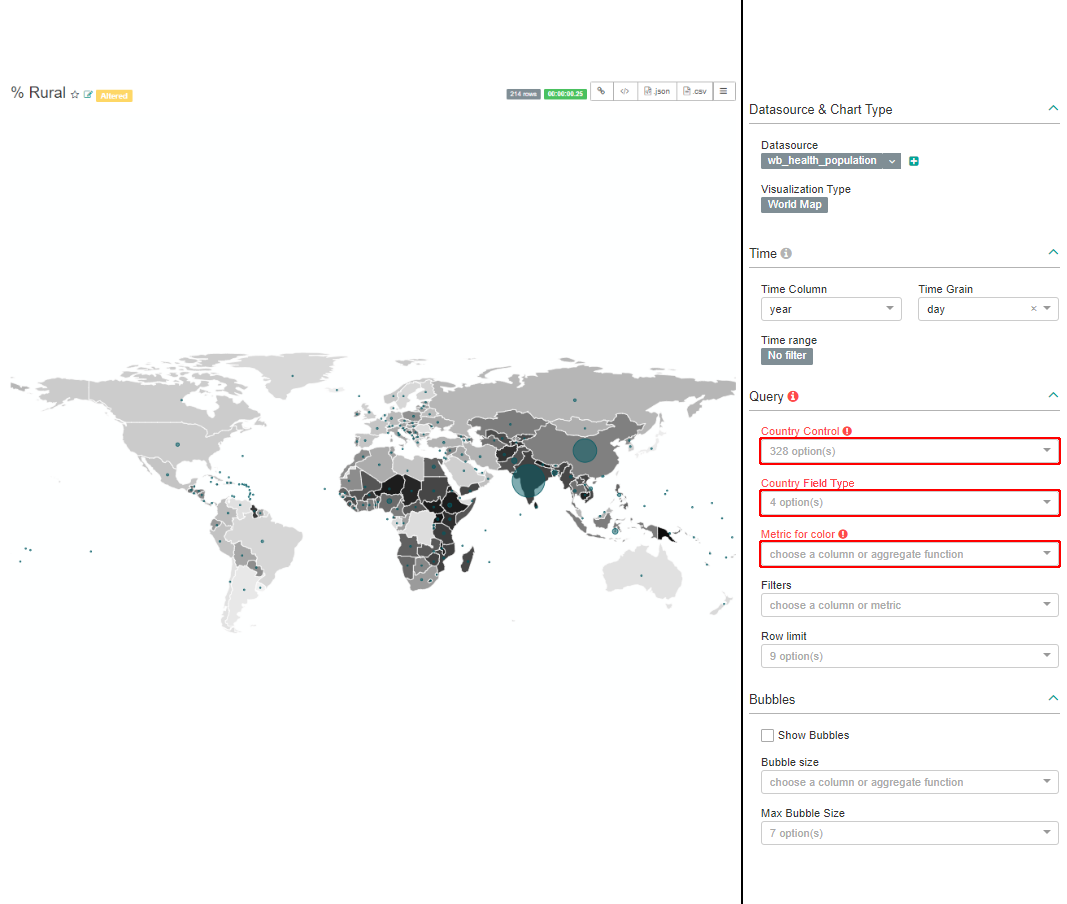Click the World Map visualization type button
Screen dimensions: 1067x904
[794, 205]
